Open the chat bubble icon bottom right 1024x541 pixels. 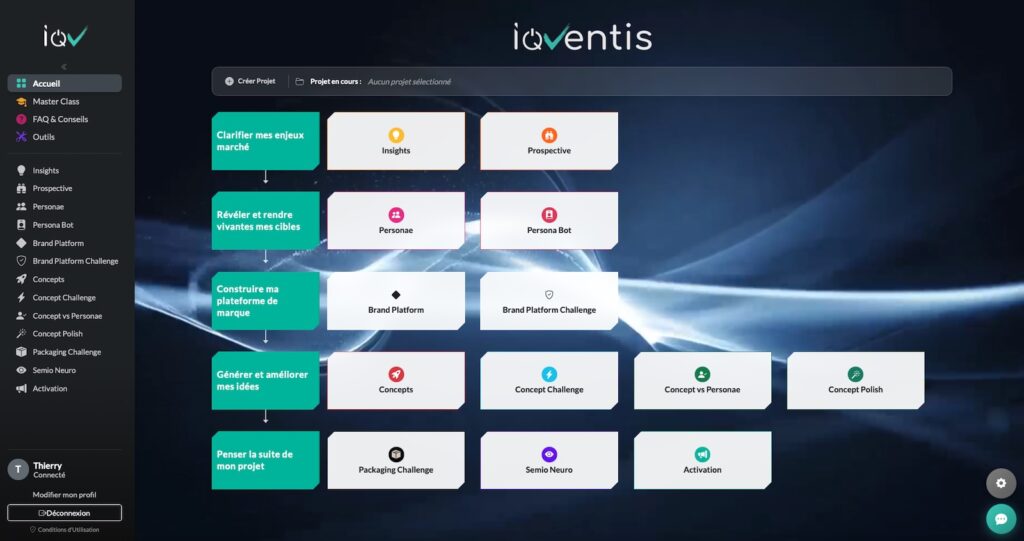pyautogui.click(x=1001, y=518)
